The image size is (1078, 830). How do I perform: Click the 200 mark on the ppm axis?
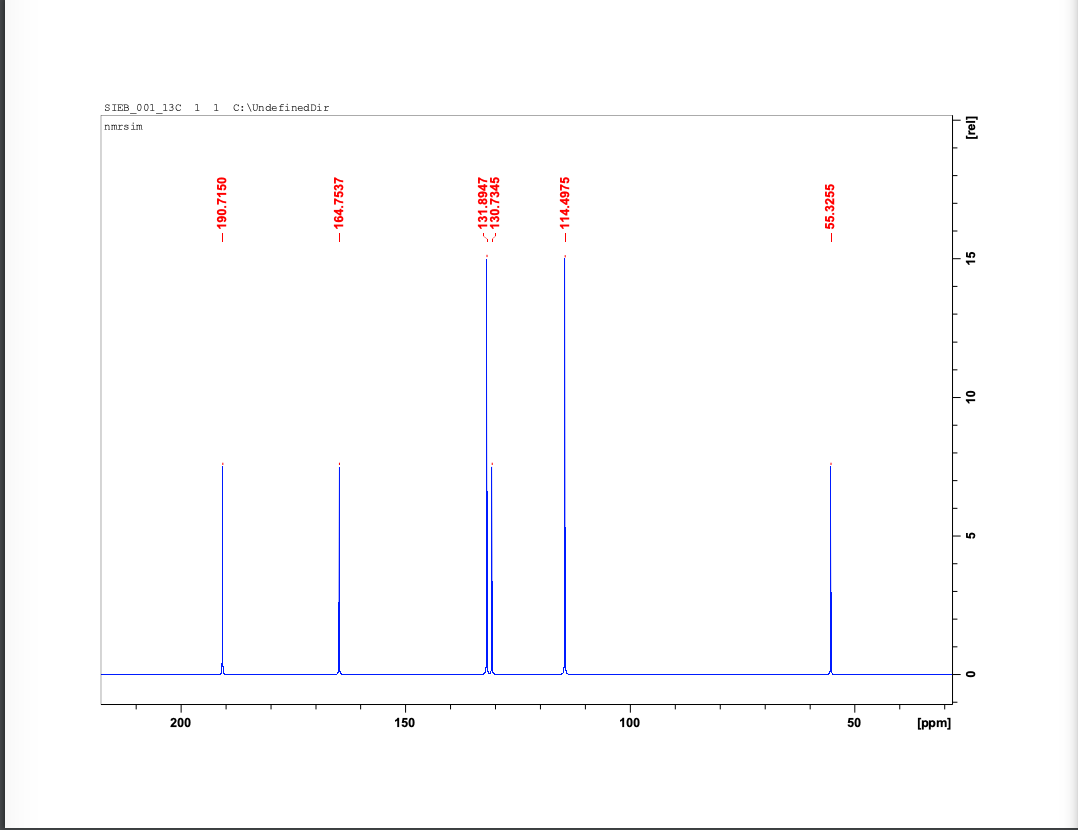pos(181,722)
